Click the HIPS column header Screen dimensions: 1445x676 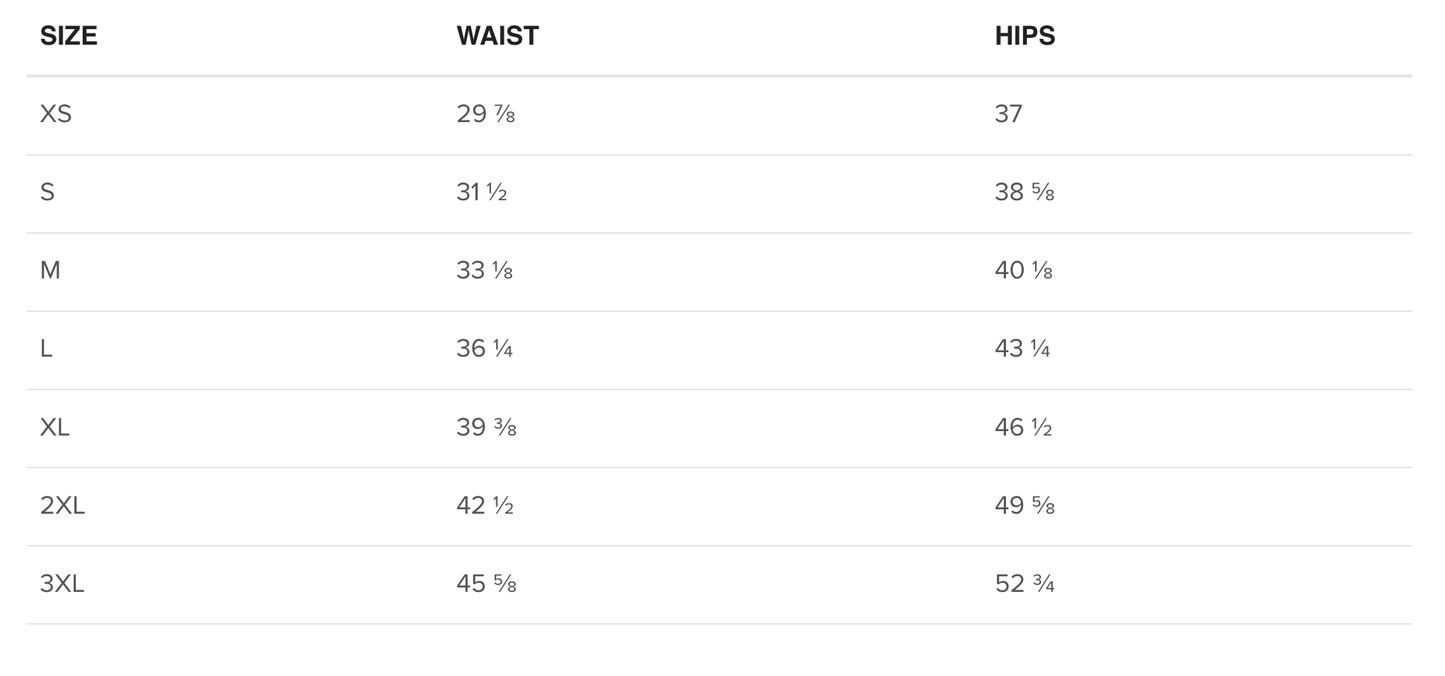pos(1024,36)
